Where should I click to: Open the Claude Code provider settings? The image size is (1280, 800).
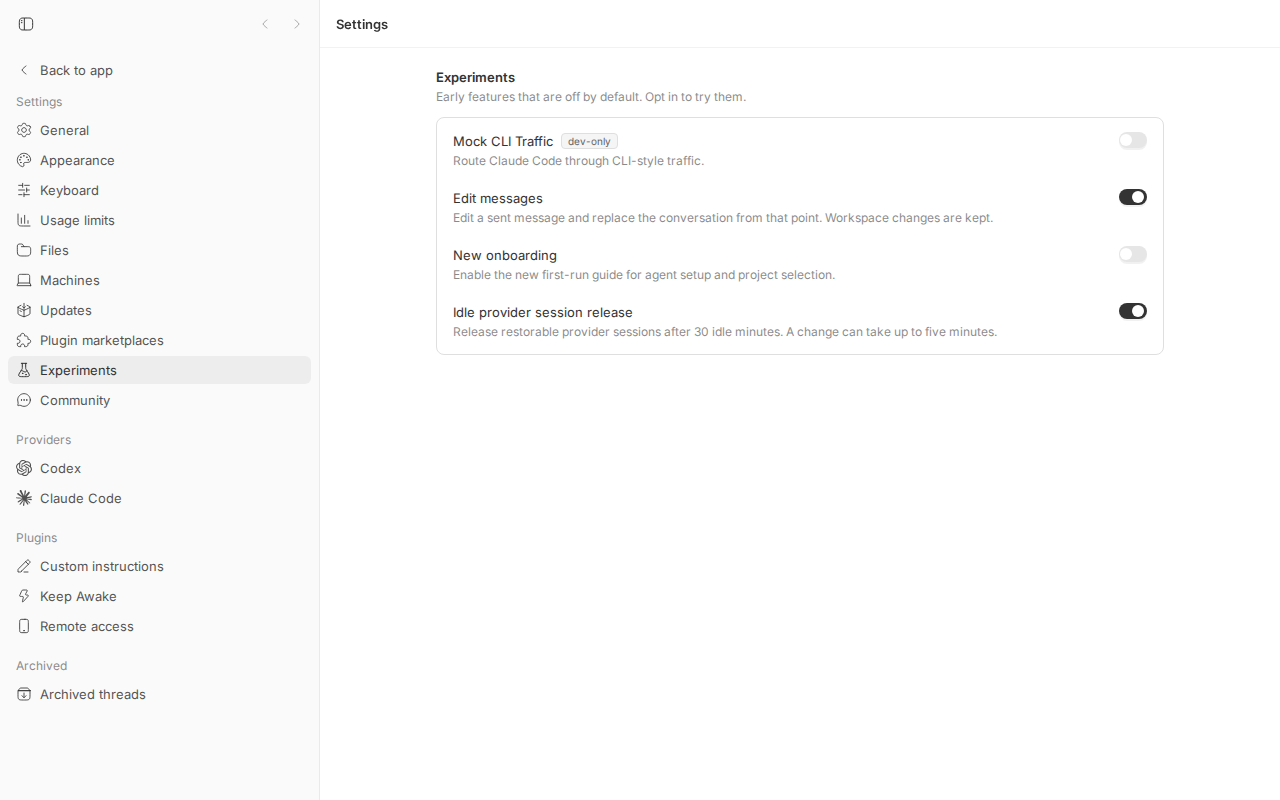pyautogui.click(x=159, y=498)
